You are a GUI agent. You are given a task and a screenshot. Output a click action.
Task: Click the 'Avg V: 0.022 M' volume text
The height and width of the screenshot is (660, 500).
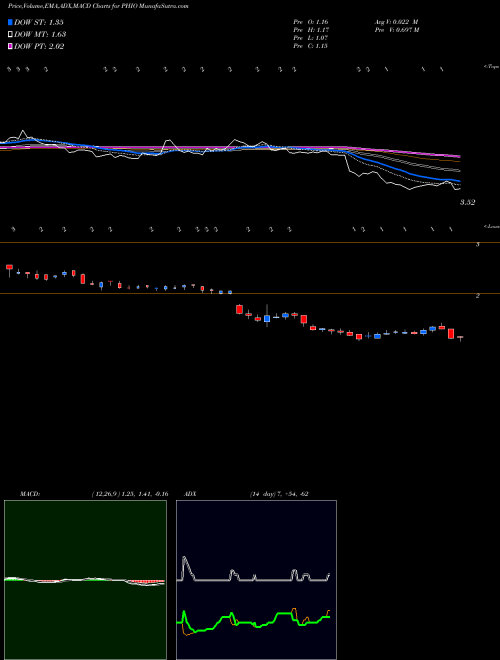click(x=396, y=22)
